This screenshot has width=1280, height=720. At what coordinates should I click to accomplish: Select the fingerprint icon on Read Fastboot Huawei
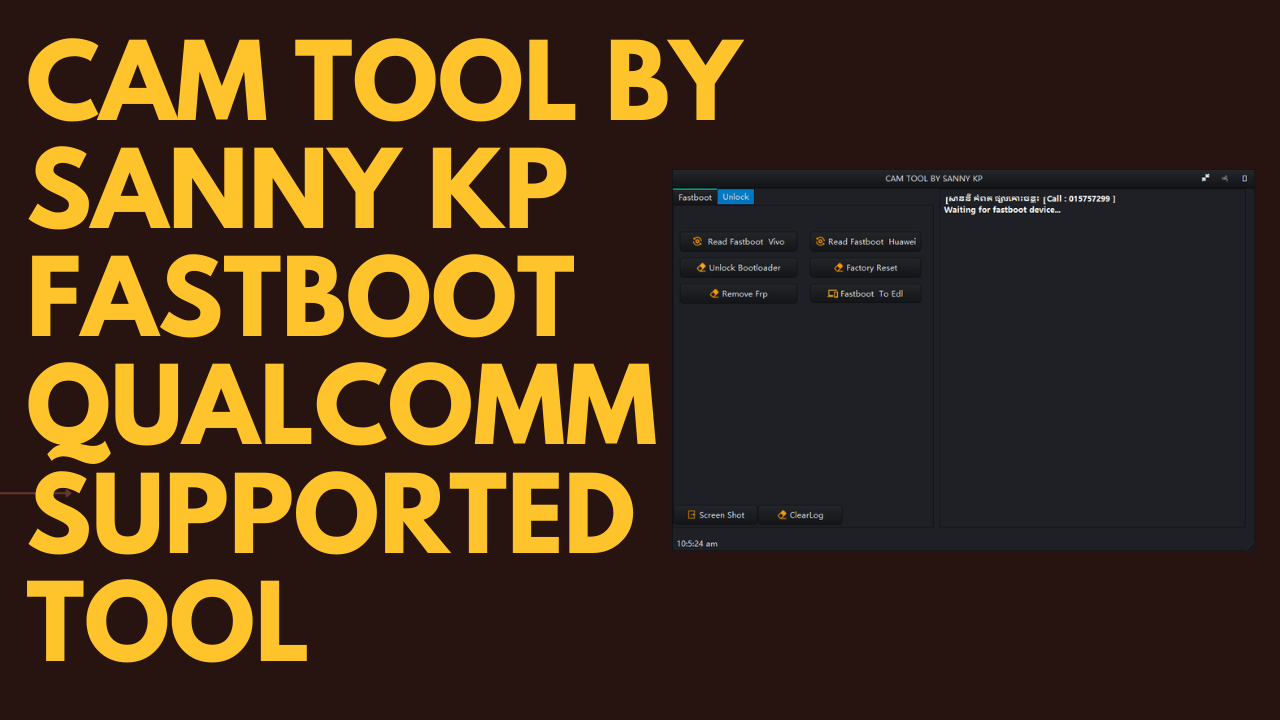point(820,242)
